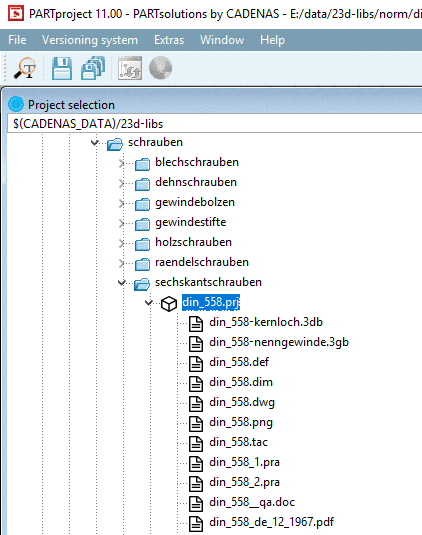Image resolution: width=422 pixels, height=535 pixels.
Task: Select the blechschrauben folder label
Action: click(x=197, y=162)
